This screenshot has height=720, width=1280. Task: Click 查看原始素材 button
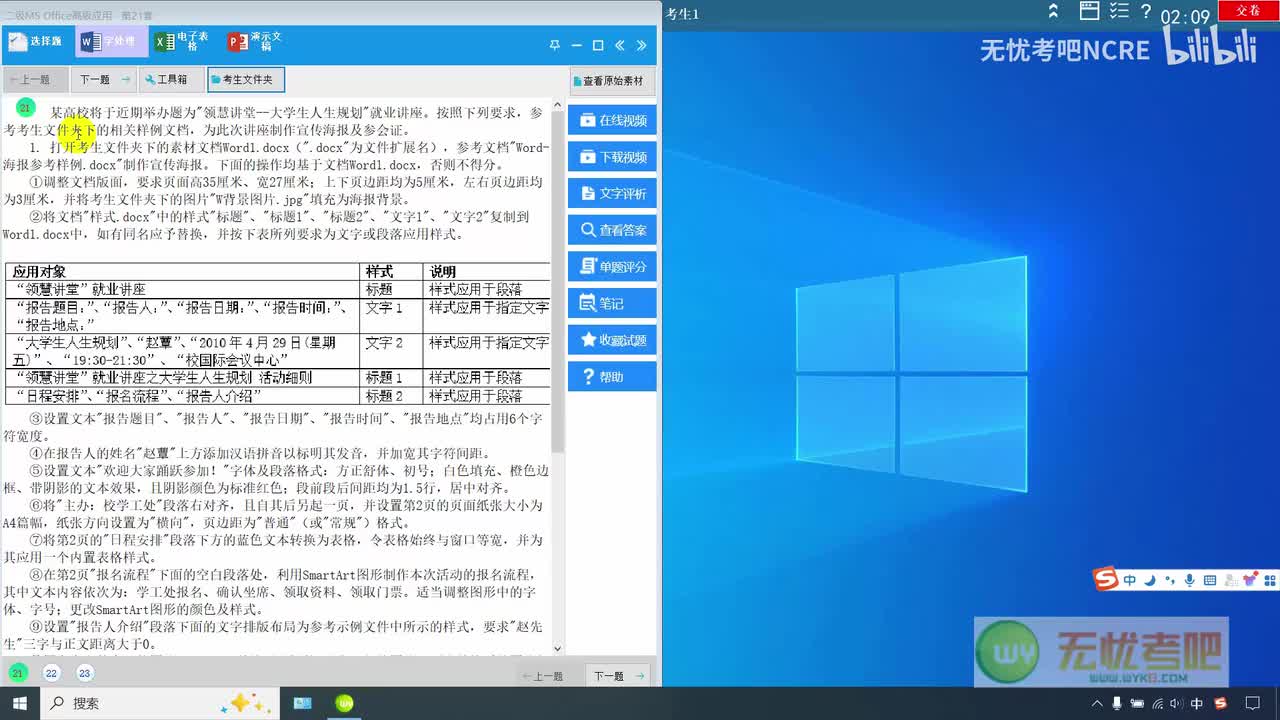pos(611,81)
